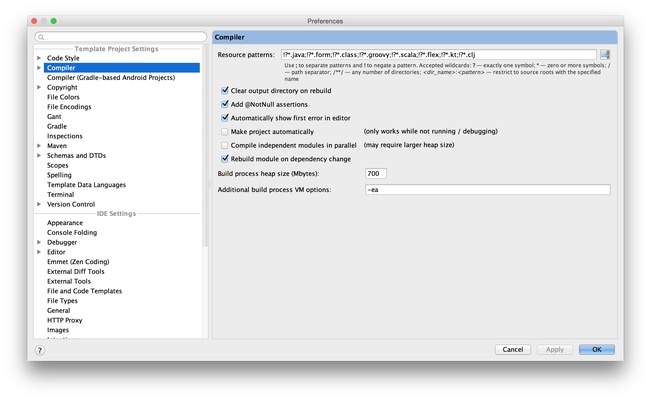Select the Copyright item label

tap(62, 87)
